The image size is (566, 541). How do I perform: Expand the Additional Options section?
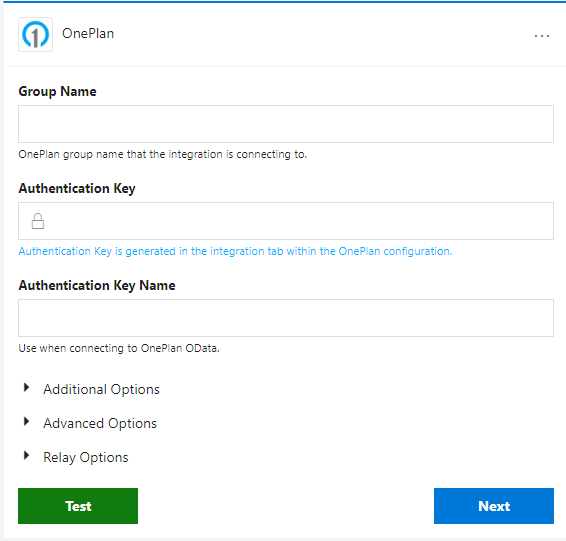(x=91, y=389)
